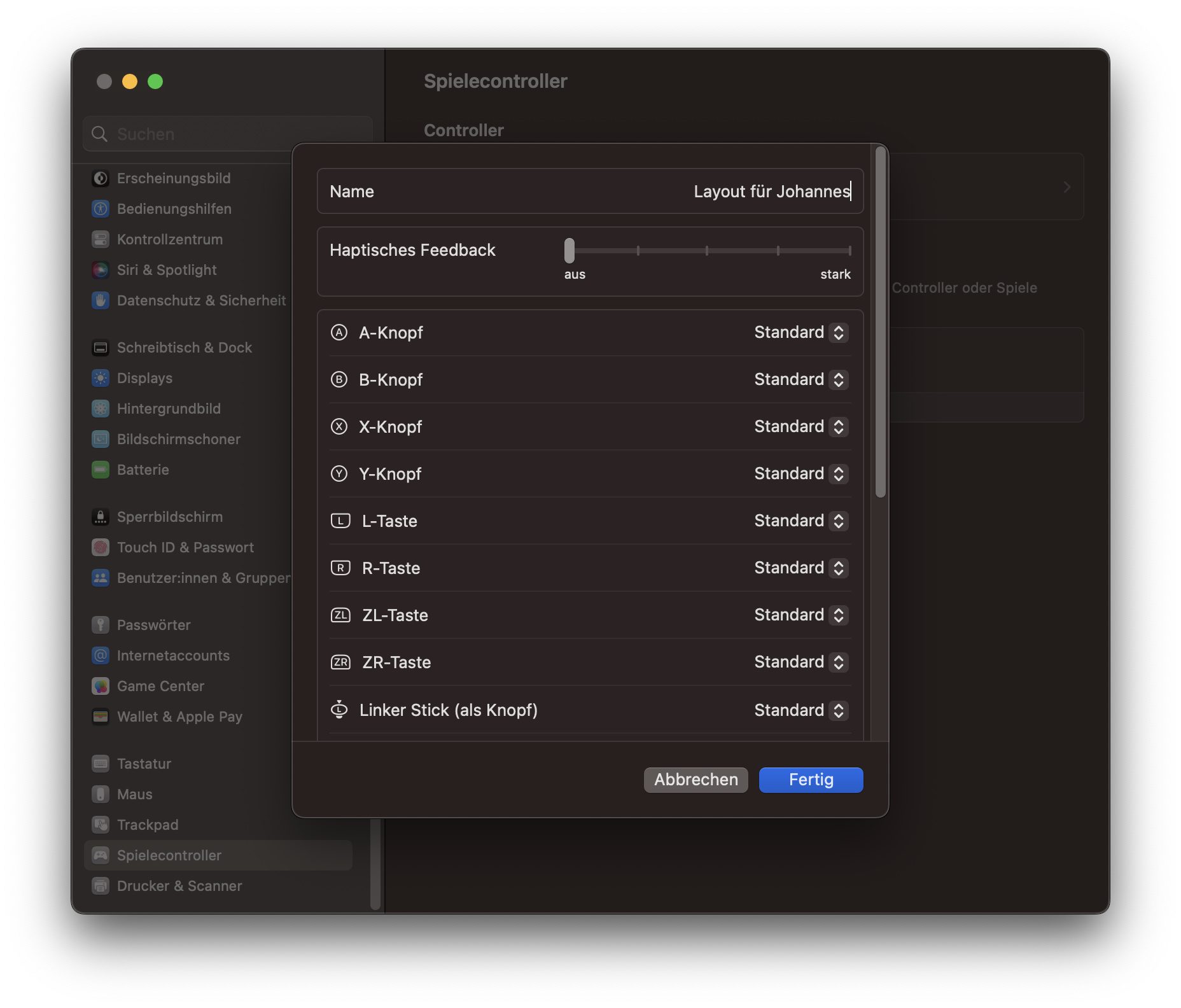
Task: Click the Siri & Spotlight icon
Action: pos(101,270)
